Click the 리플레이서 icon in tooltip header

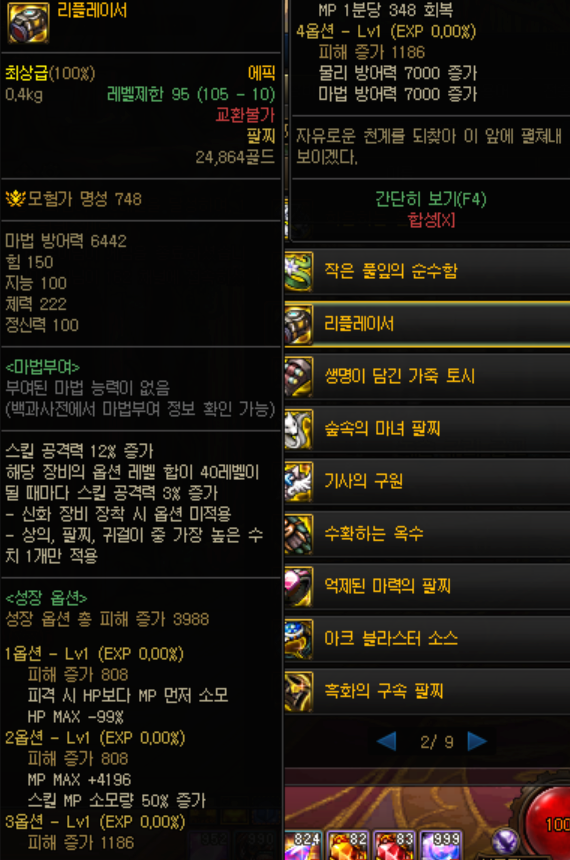[x=28, y=22]
